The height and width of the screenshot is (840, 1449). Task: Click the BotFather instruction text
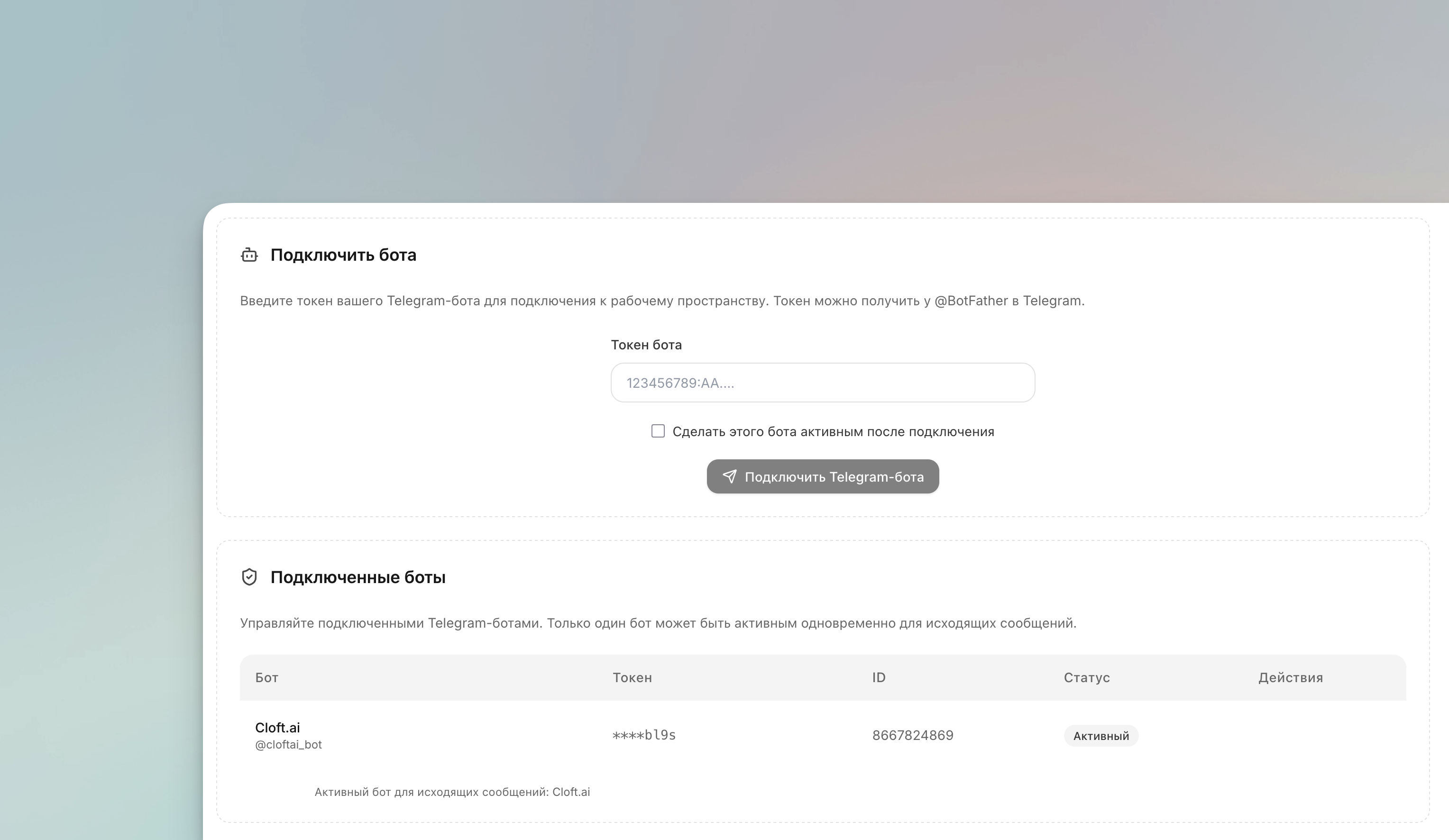point(662,301)
